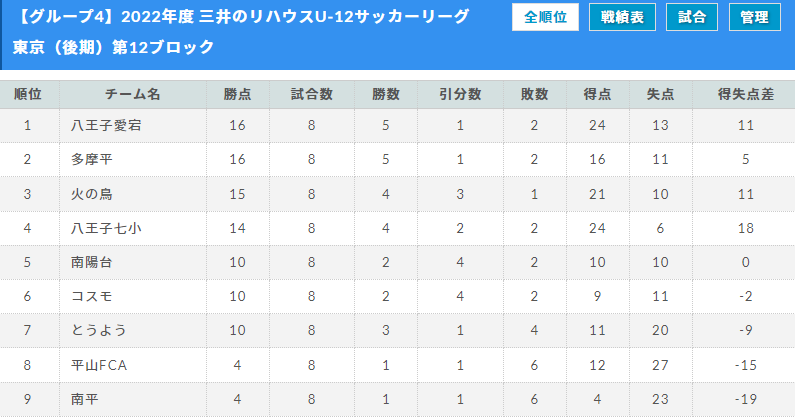795x417 pixels.
Task: Click the 失点 column header
Action: (x=659, y=95)
